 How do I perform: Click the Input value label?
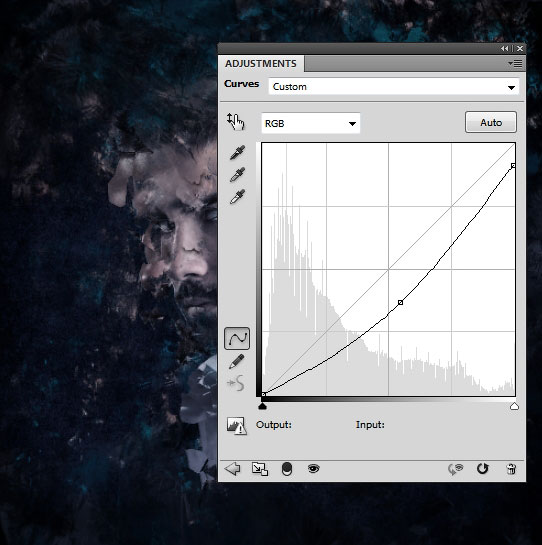[370, 425]
